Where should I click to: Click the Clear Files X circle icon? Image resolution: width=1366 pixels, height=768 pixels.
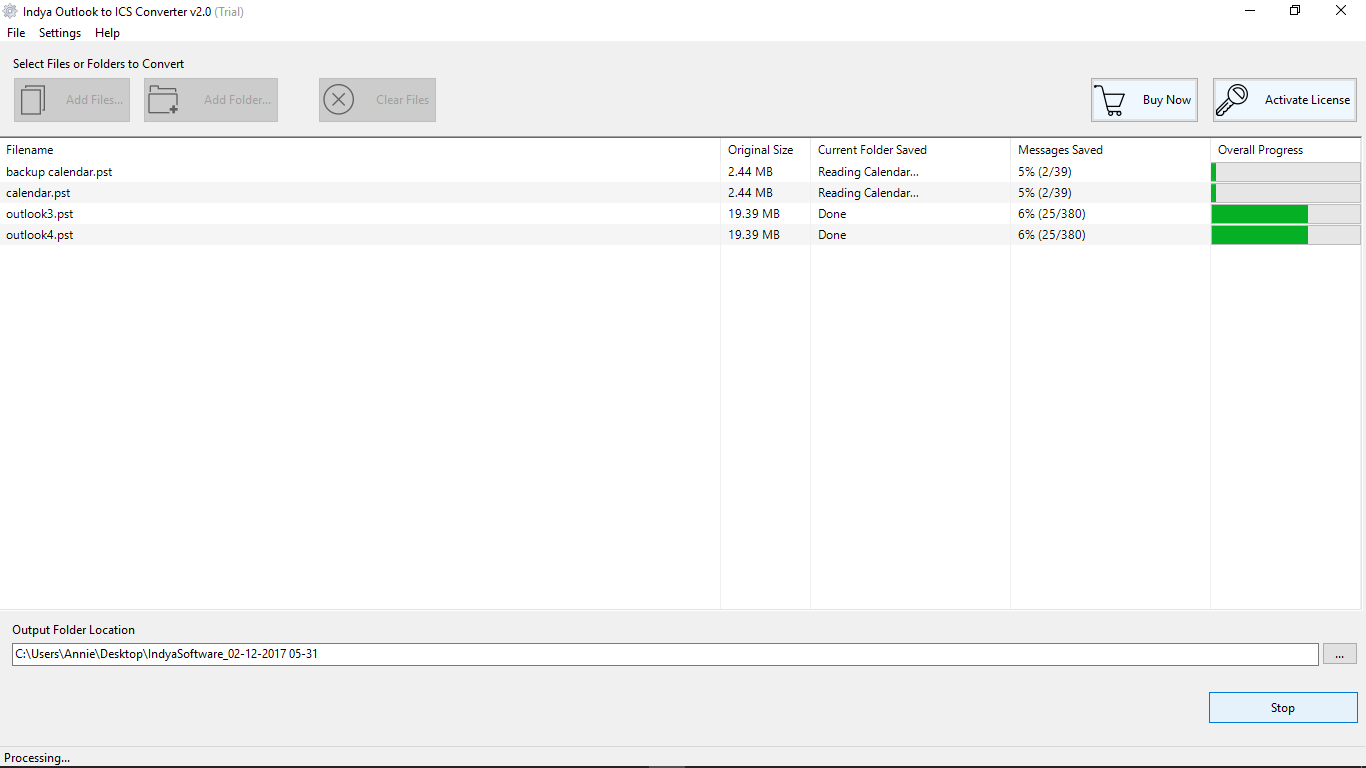(x=339, y=100)
